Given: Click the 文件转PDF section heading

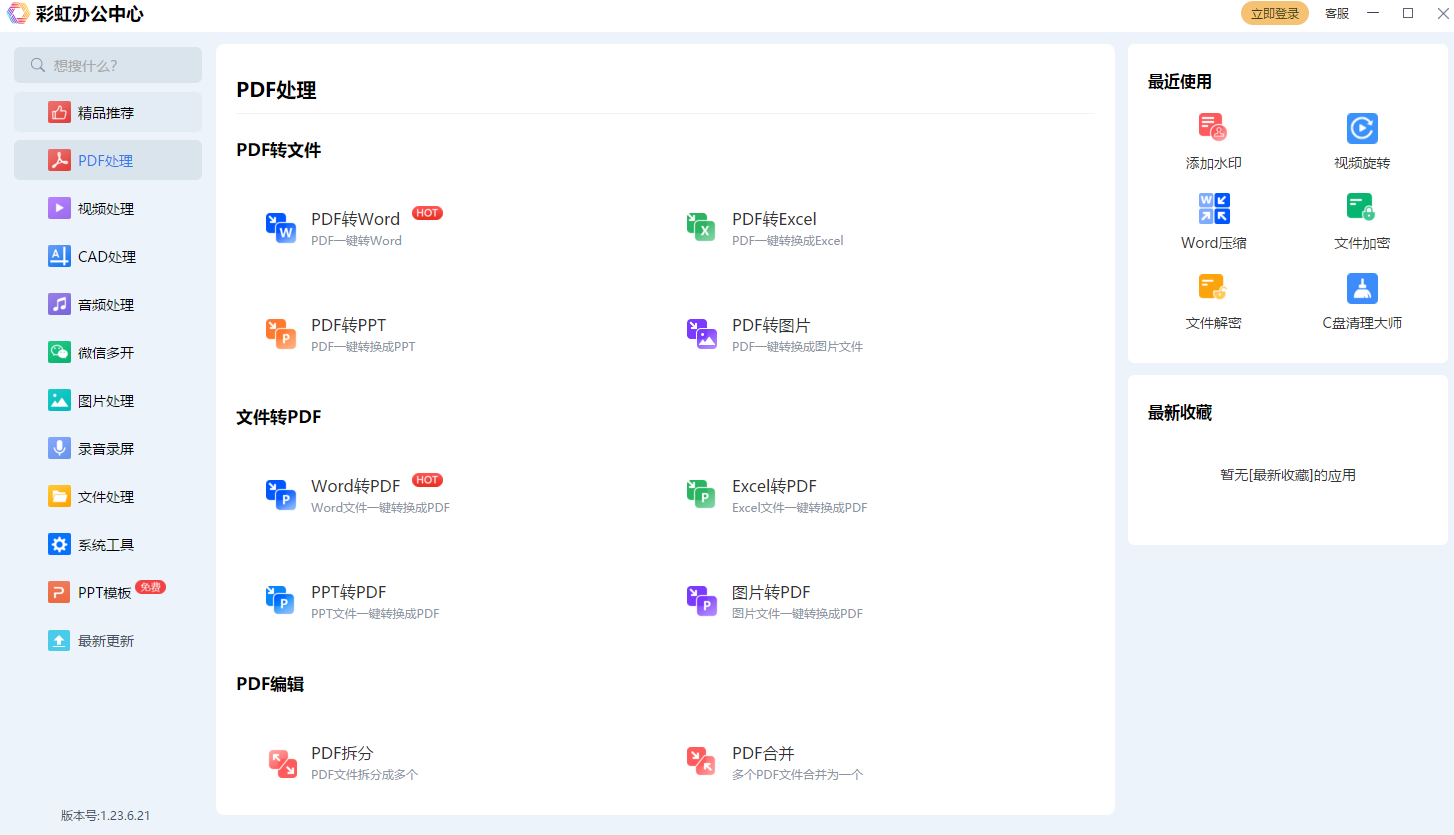Looking at the screenshot, I should [x=279, y=417].
